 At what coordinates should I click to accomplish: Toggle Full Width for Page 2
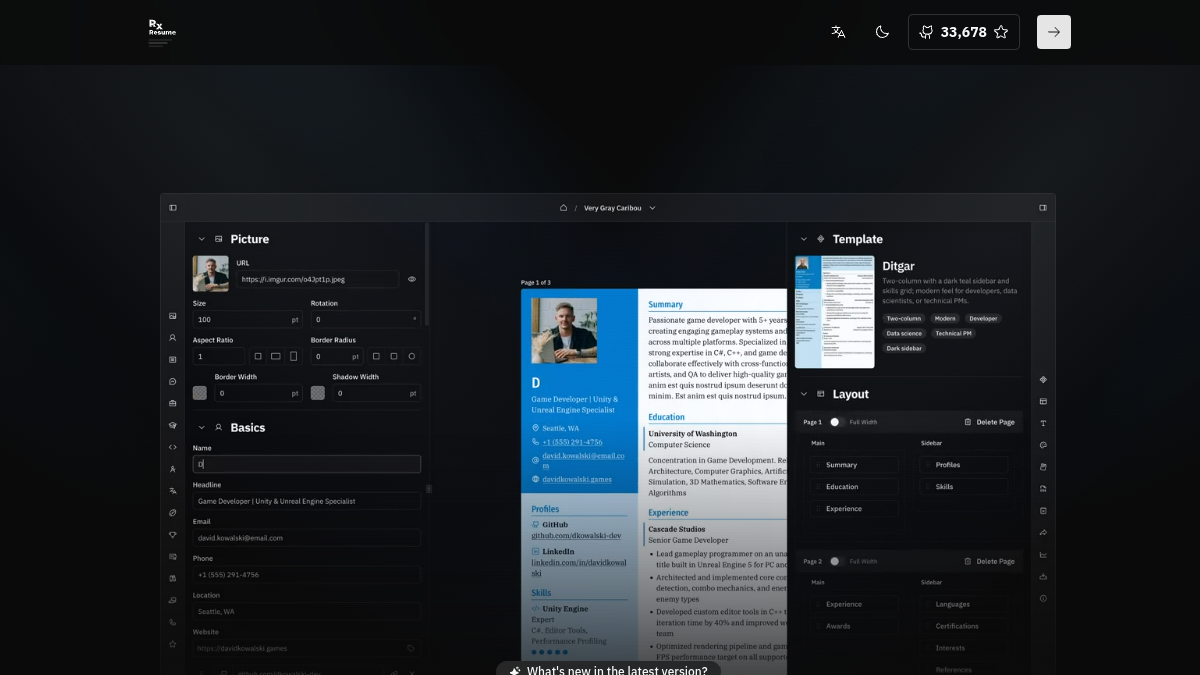836,561
